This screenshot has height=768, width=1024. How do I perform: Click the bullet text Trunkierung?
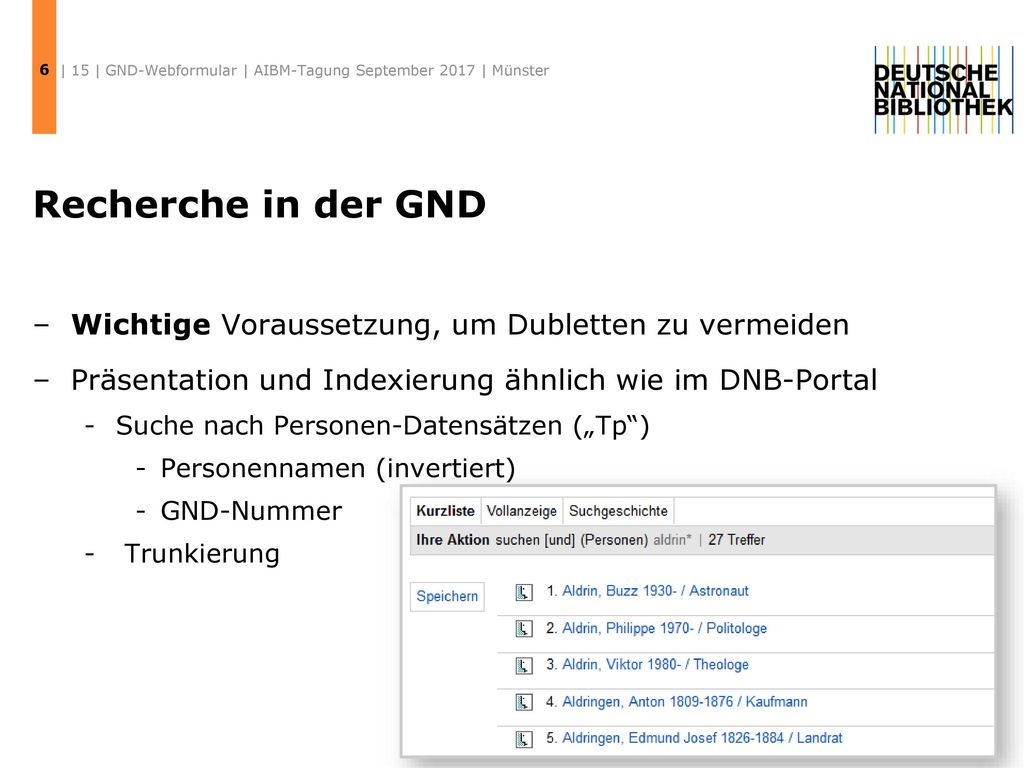202,554
